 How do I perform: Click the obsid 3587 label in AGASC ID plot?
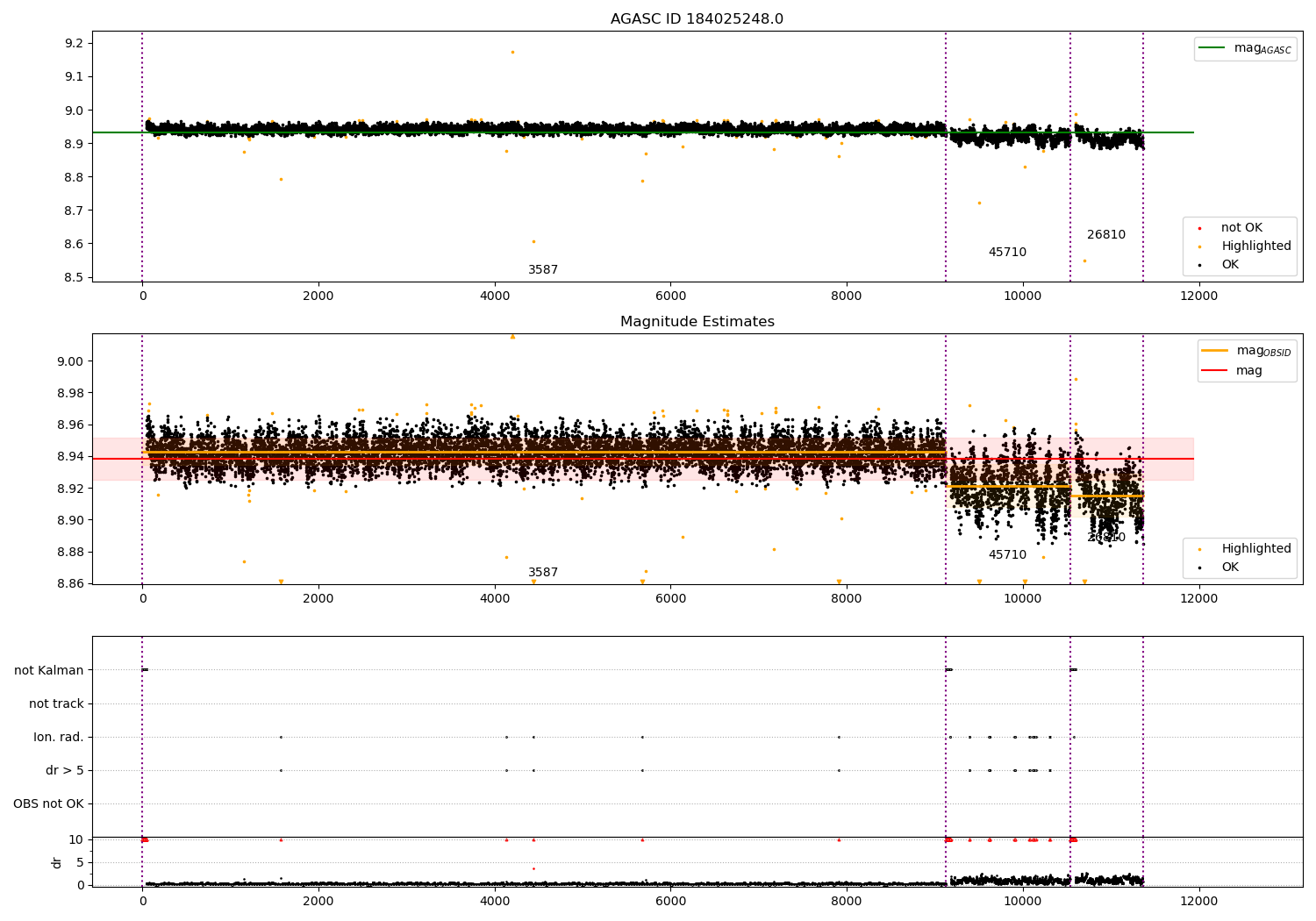pos(543,270)
